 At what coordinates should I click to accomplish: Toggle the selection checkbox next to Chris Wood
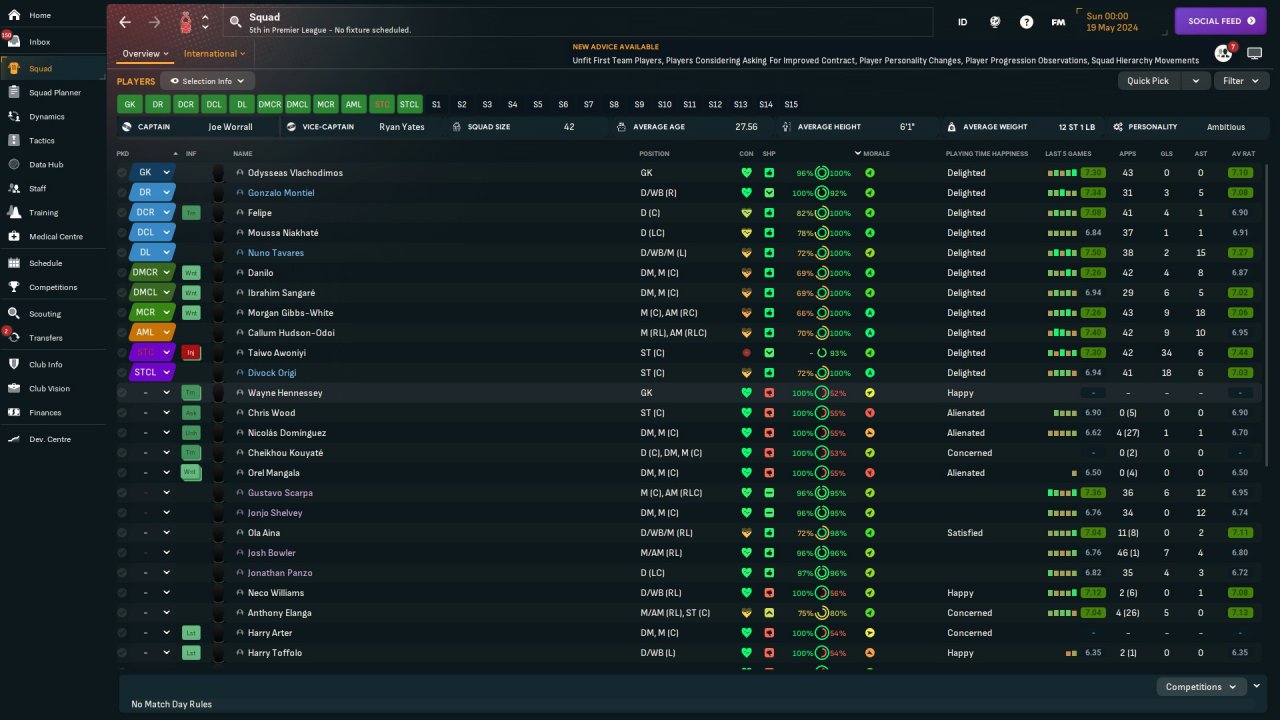click(x=122, y=413)
